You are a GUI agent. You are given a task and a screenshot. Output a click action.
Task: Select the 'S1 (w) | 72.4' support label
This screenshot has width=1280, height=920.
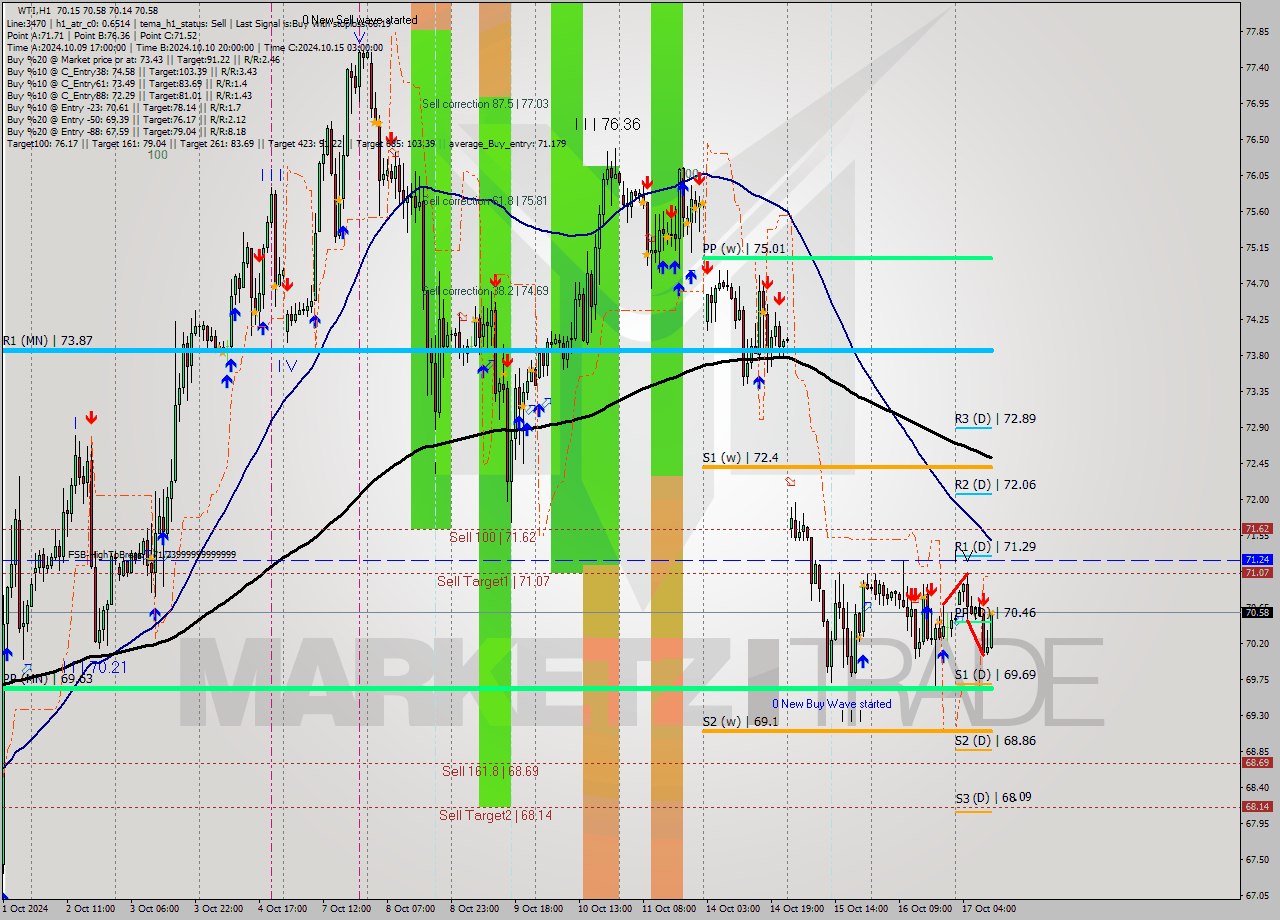740,457
